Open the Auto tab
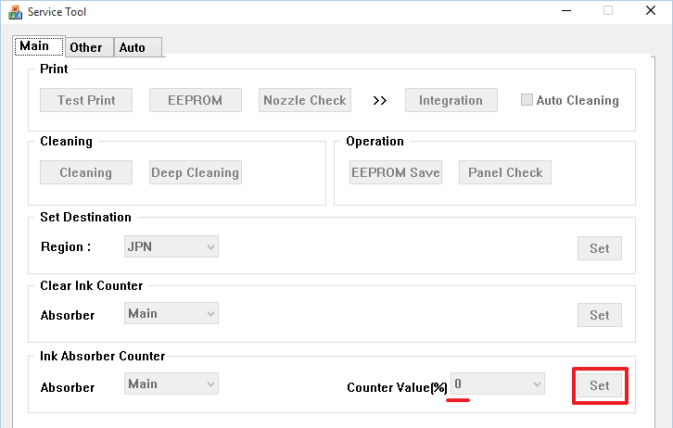The image size is (673, 428). point(132,47)
